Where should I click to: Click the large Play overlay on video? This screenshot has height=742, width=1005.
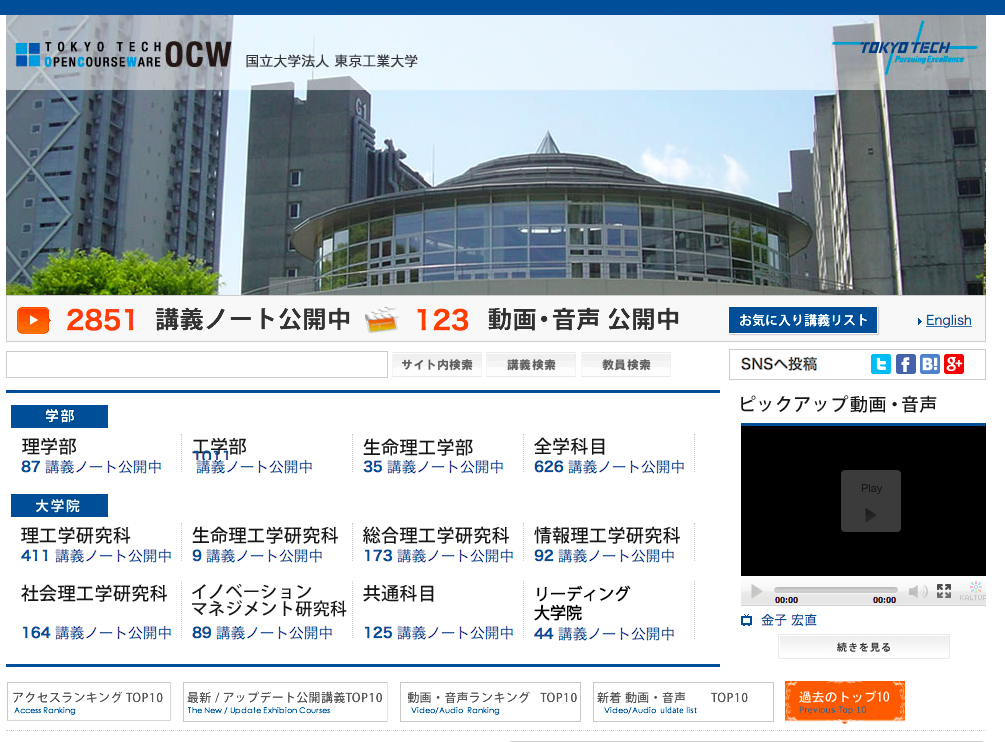[x=870, y=501]
